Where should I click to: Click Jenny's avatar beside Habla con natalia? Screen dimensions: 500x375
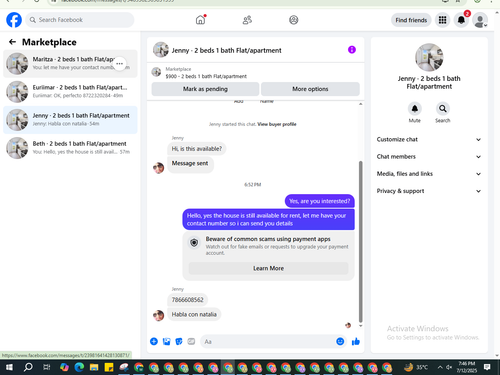pos(158,315)
